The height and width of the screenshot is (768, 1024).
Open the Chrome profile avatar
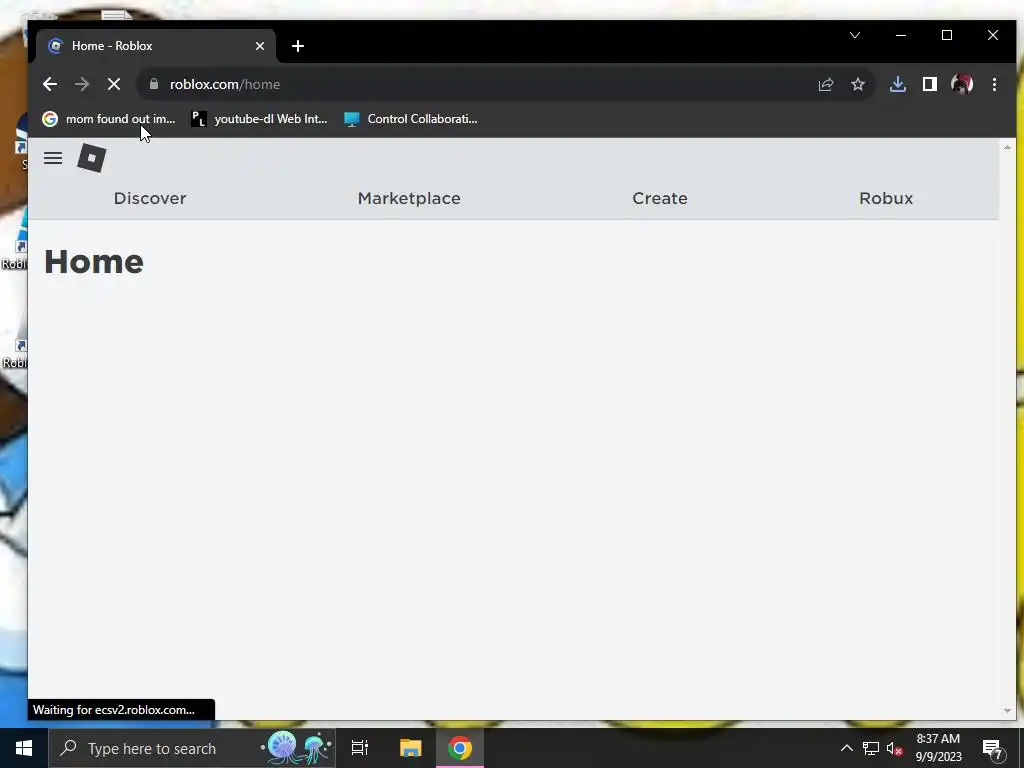962,84
